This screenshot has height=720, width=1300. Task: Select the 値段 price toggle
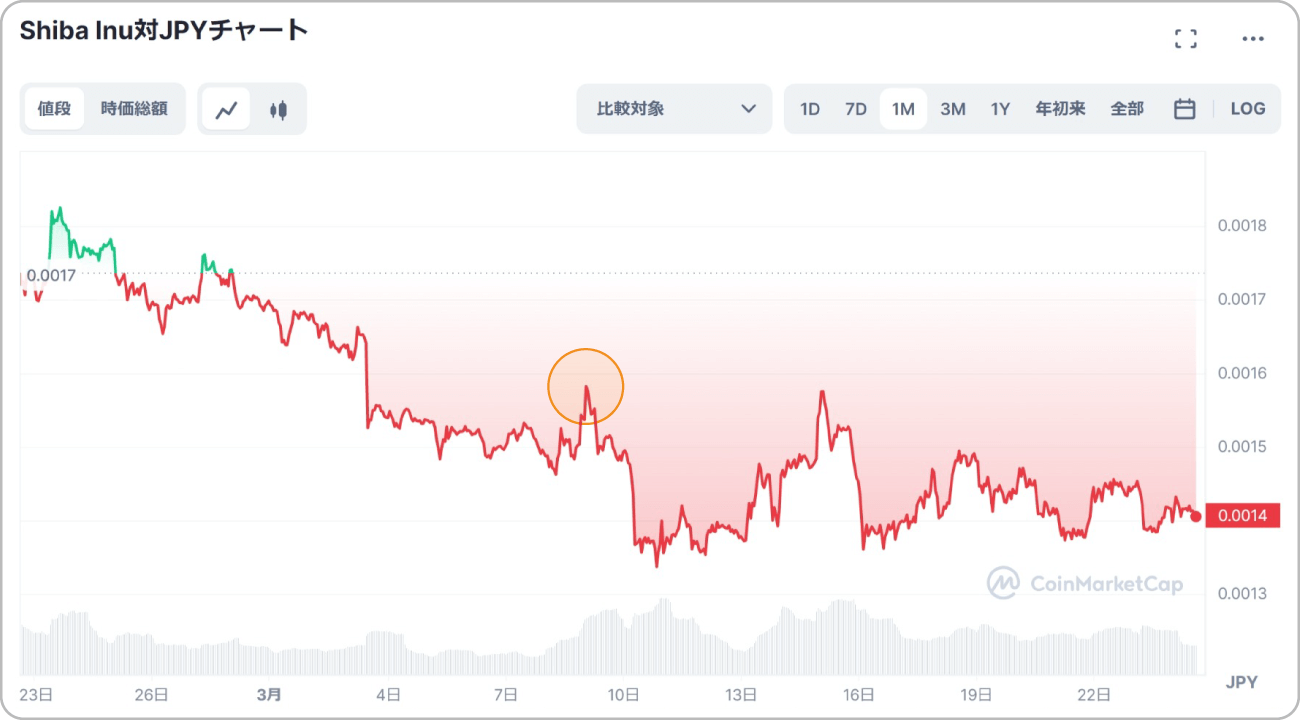pos(54,109)
